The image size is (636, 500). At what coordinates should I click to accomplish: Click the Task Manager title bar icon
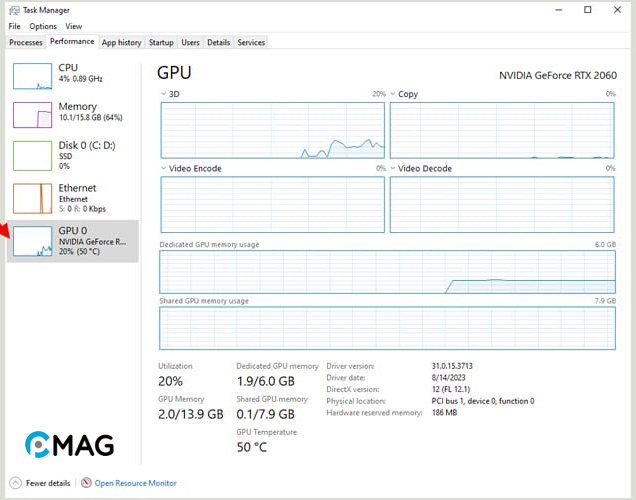(x=14, y=10)
